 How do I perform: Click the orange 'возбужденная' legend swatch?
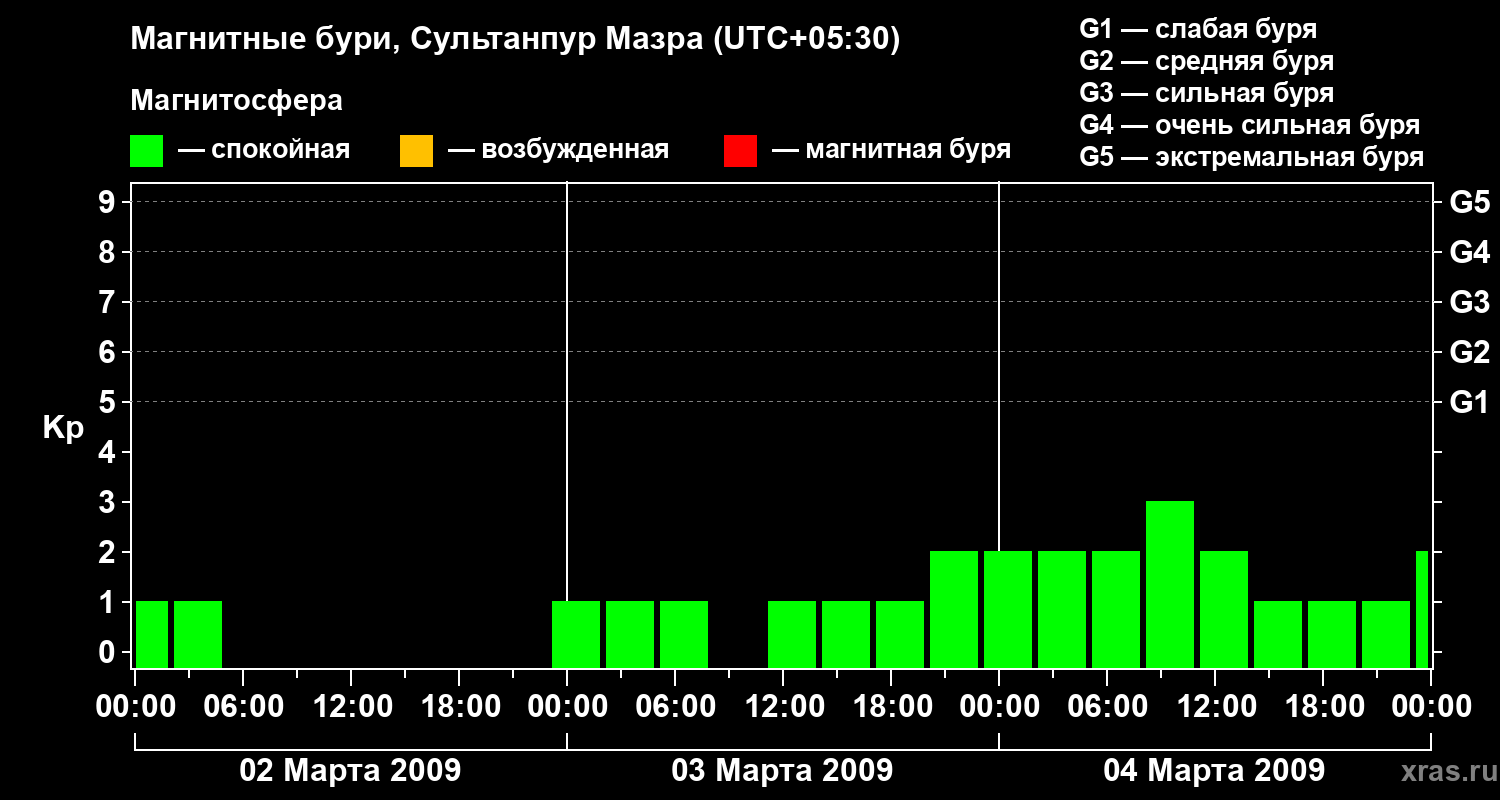pos(416,151)
